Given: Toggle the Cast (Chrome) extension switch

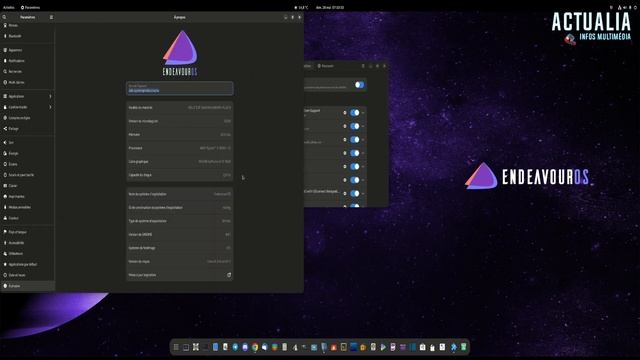Looking at the screenshot, I should click(x=355, y=193).
